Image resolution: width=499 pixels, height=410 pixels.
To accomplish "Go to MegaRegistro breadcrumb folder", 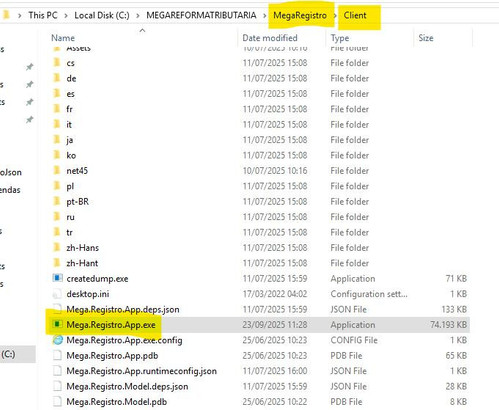I will (x=300, y=15).
